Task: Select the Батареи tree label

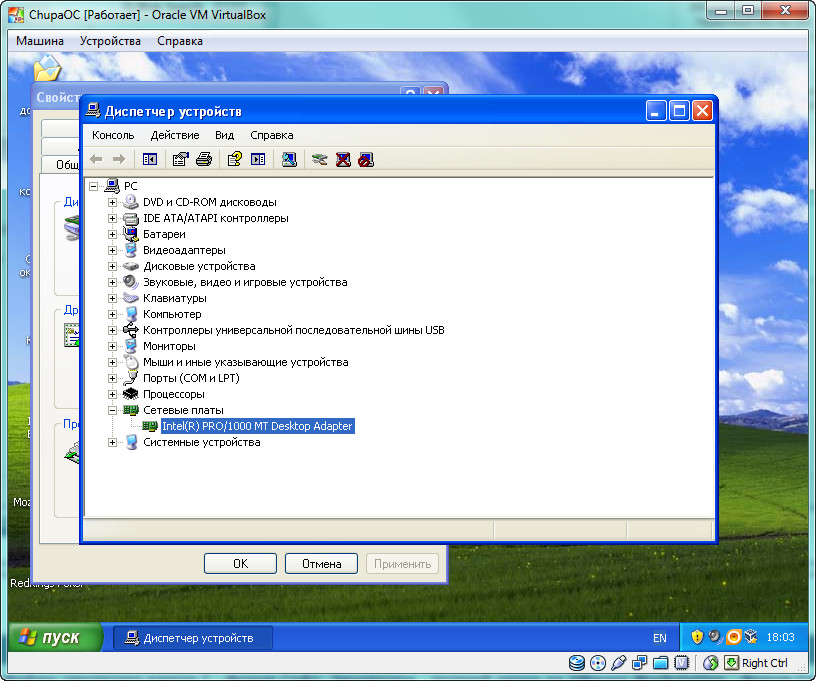Action: pyautogui.click(x=164, y=235)
